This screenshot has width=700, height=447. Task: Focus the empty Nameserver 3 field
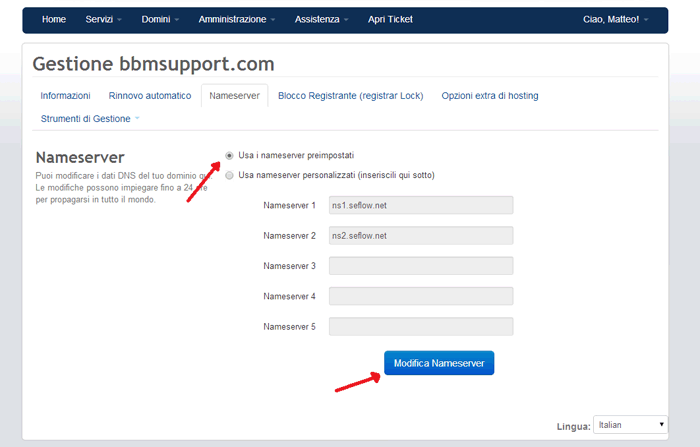pos(420,266)
